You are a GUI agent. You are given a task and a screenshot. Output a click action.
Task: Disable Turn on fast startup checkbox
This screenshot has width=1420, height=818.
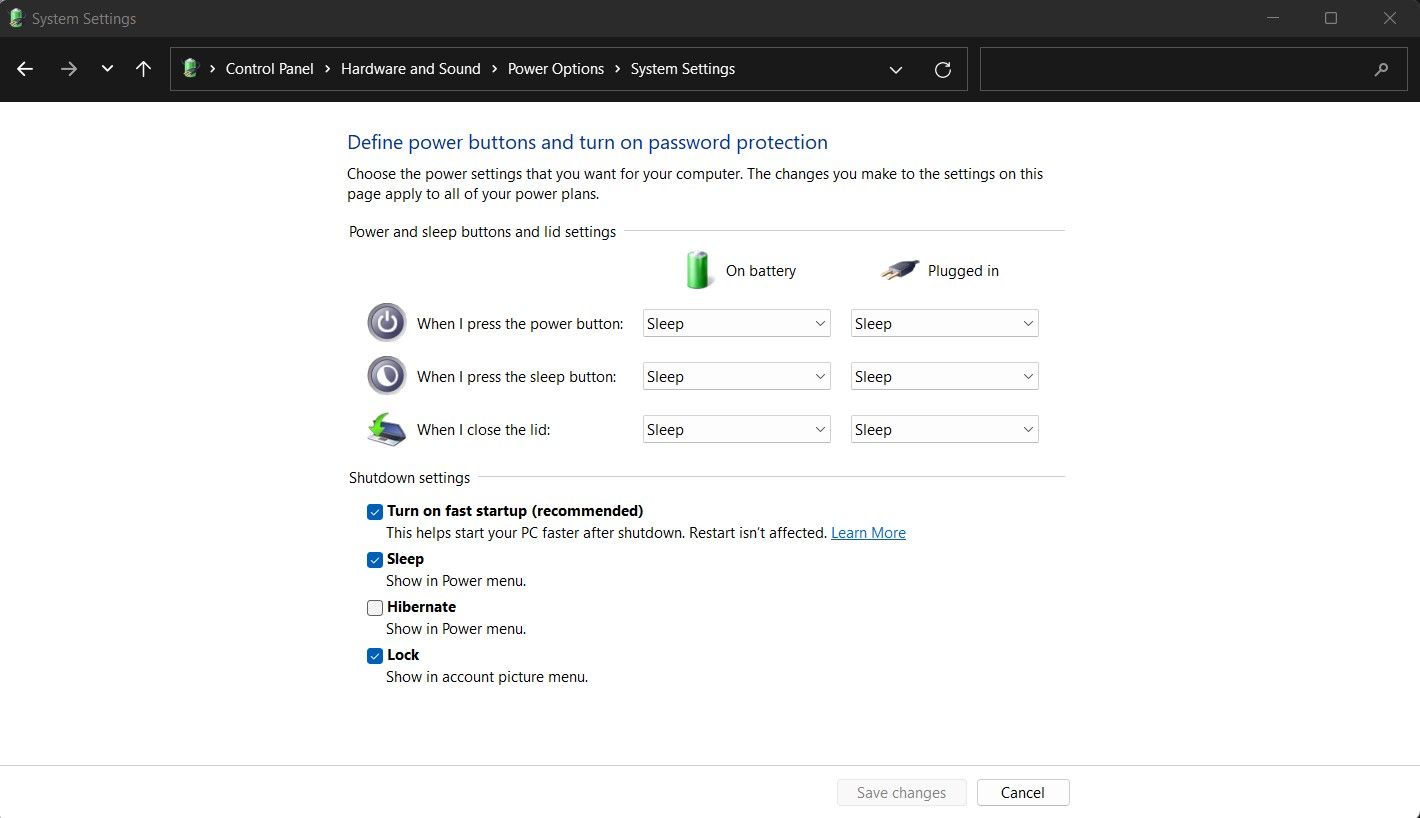point(375,512)
